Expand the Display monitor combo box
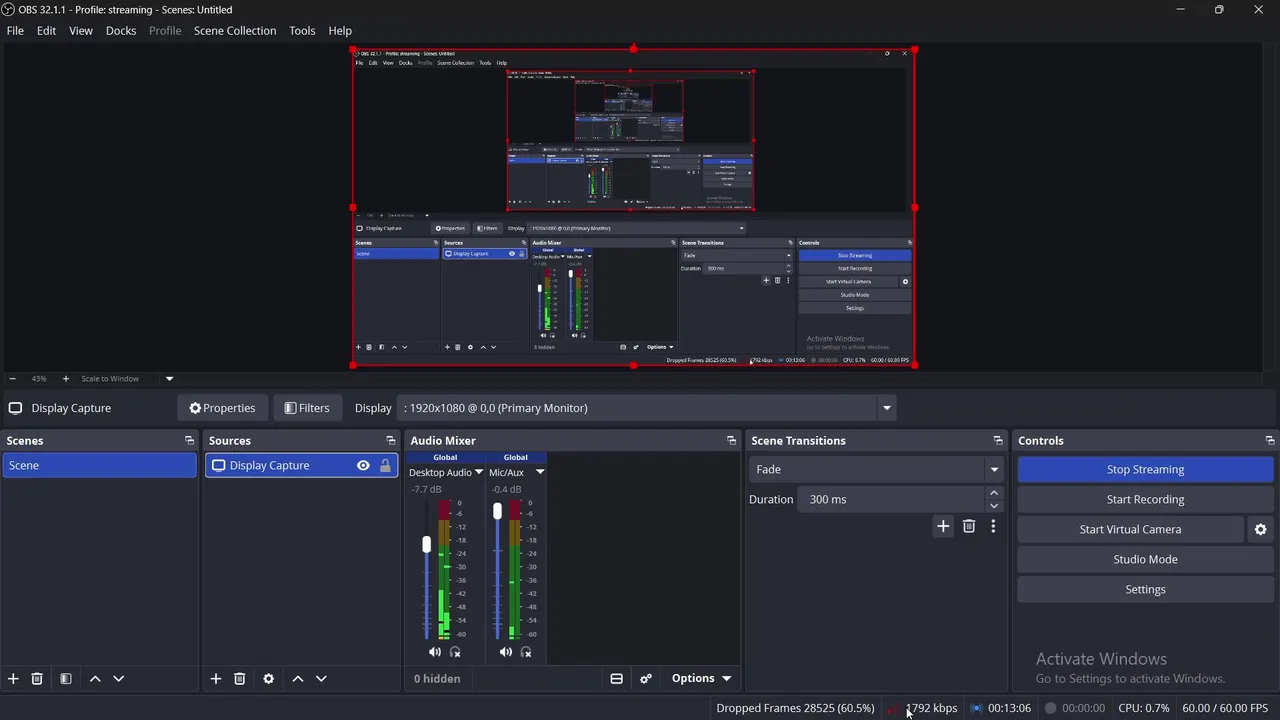The width and height of the screenshot is (1280, 720). [886, 408]
